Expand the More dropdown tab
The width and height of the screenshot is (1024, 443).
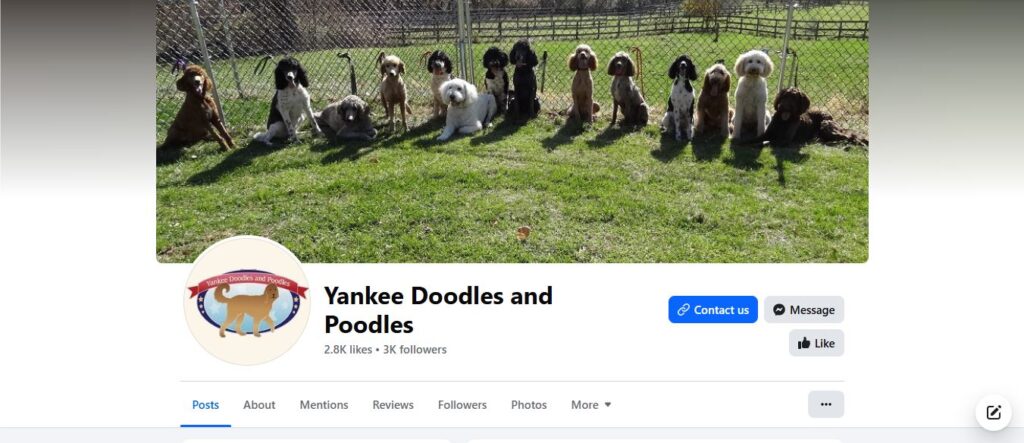591,405
